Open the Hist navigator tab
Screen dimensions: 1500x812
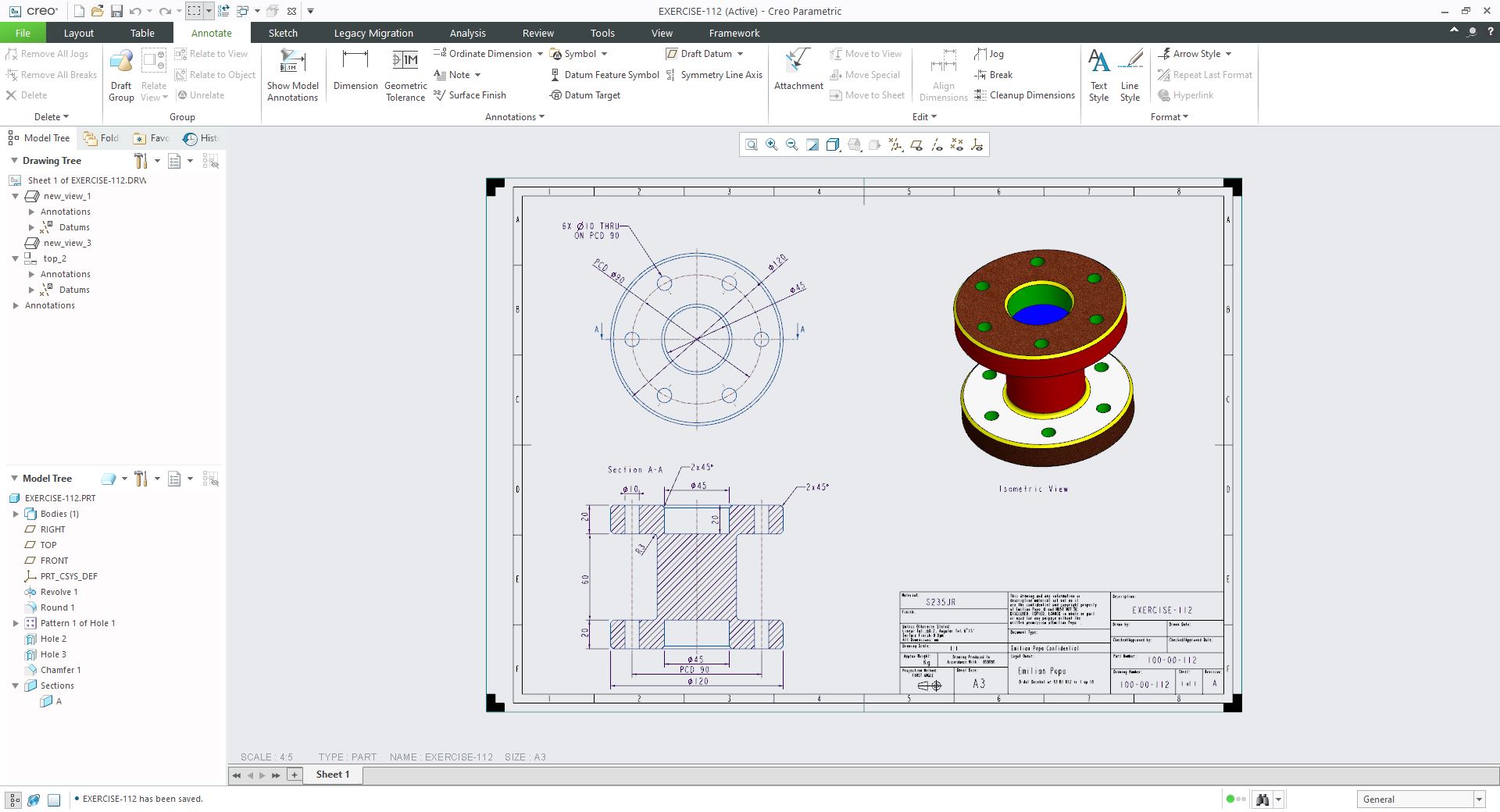tap(202, 138)
